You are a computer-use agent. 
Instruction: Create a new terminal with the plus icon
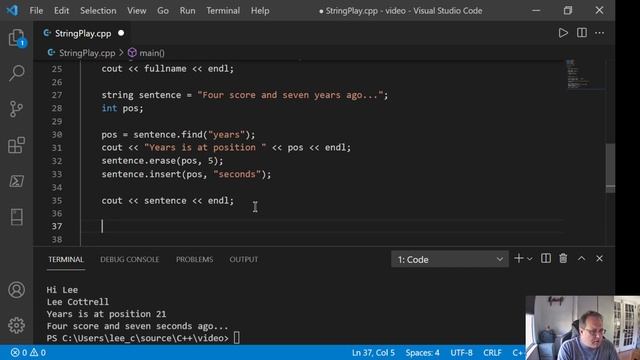coord(518,258)
